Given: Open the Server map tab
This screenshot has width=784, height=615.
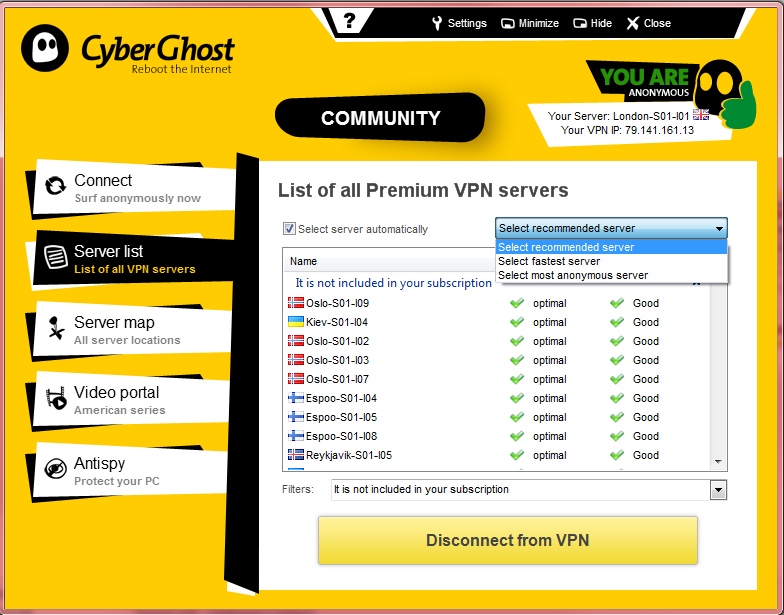Looking at the screenshot, I should point(132,330).
